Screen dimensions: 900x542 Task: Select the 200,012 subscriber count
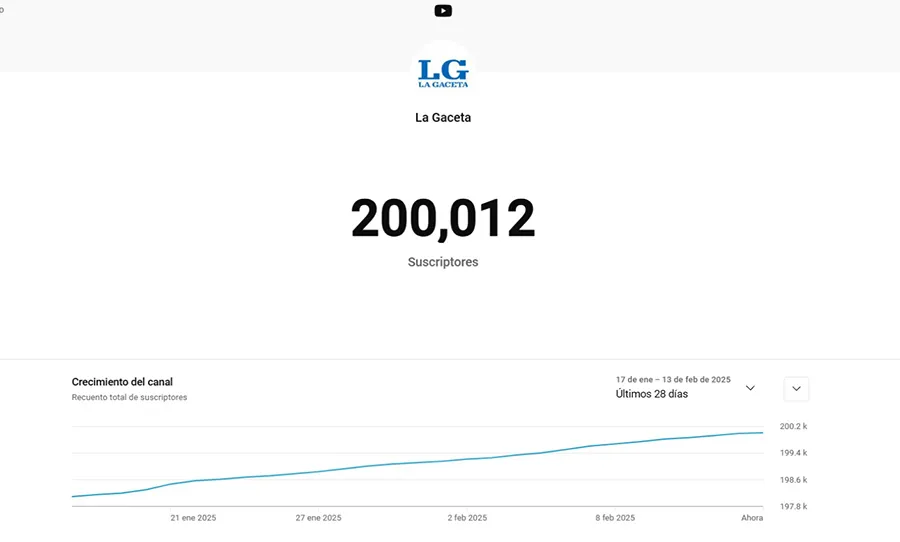point(443,218)
